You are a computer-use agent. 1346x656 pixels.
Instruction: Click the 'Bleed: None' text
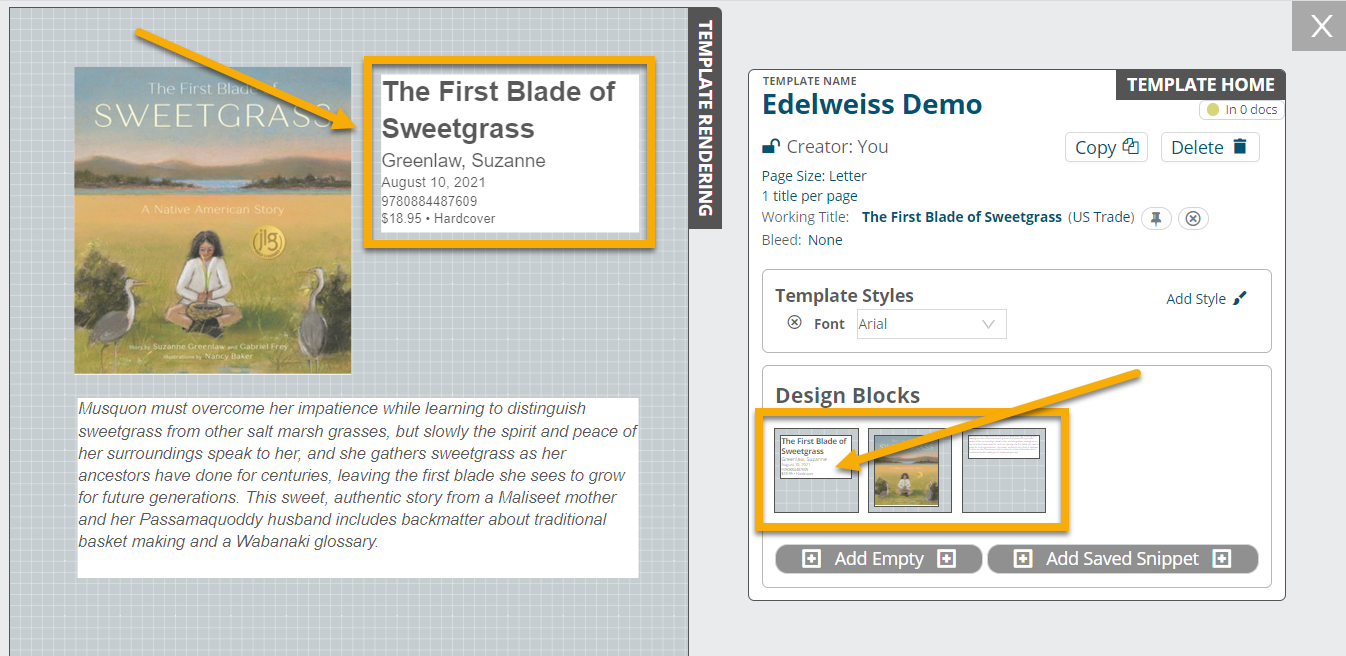tap(802, 240)
